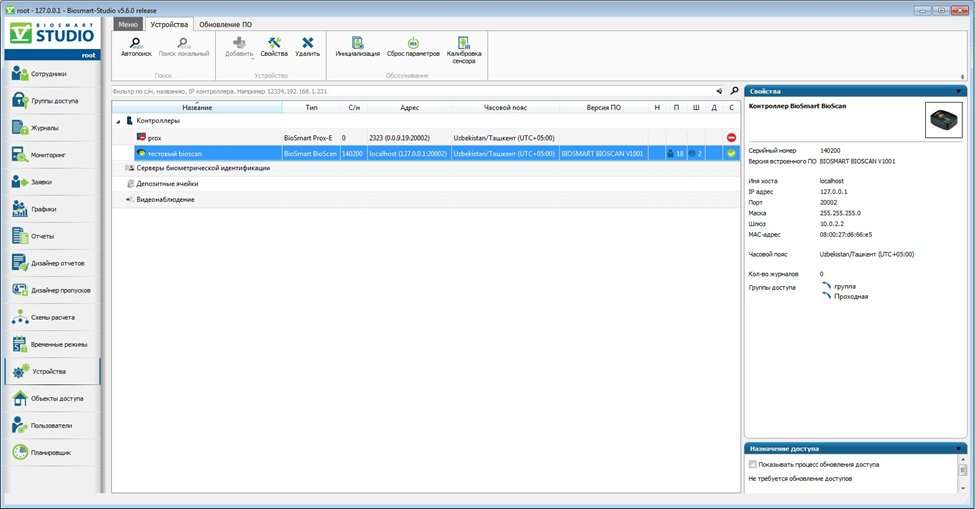
Task: Click the П column header
Action: click(676, 108)
